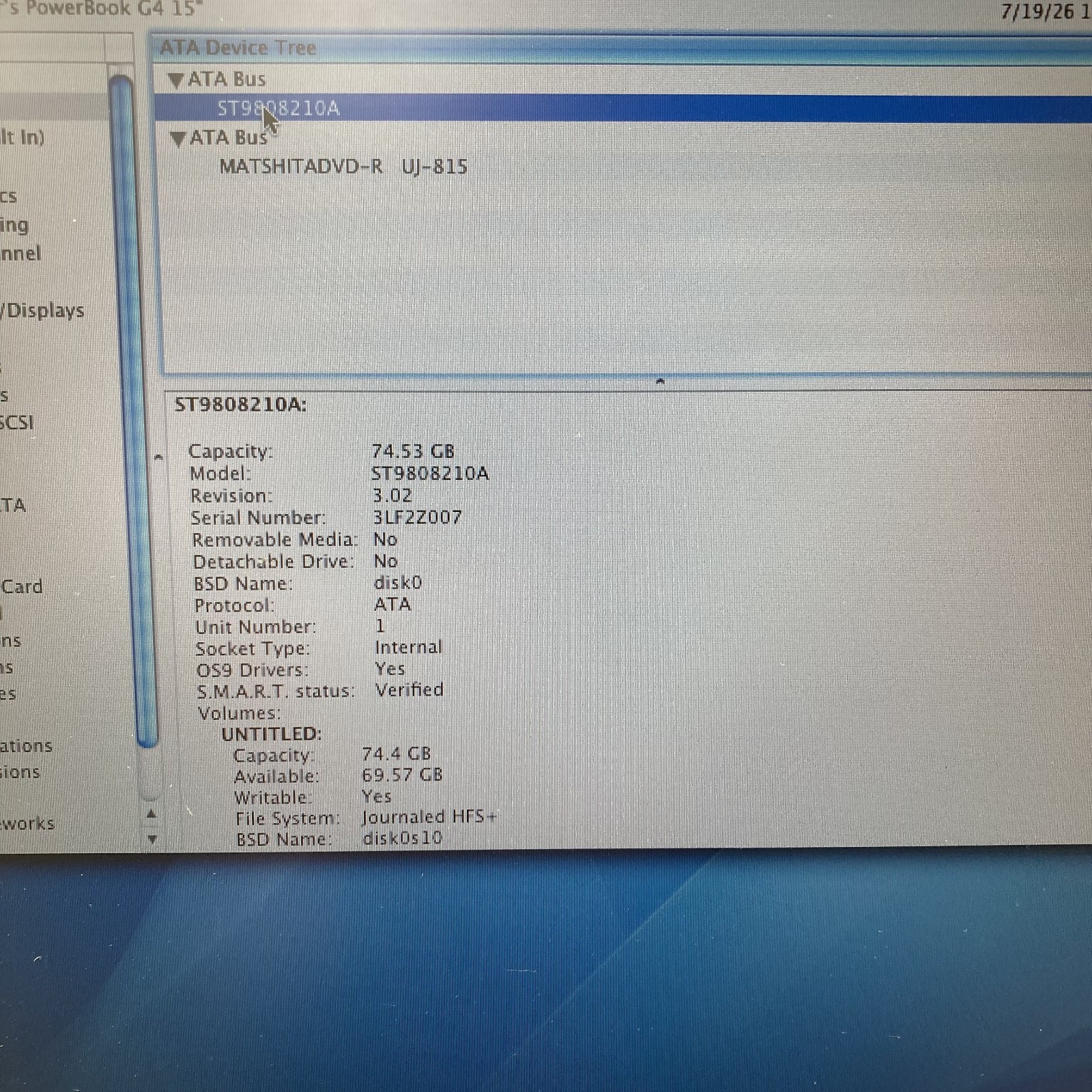Click the BSD Name value disk0s10
Viewport: 1092px width, 1092px height.
click(x=403, y=838)
